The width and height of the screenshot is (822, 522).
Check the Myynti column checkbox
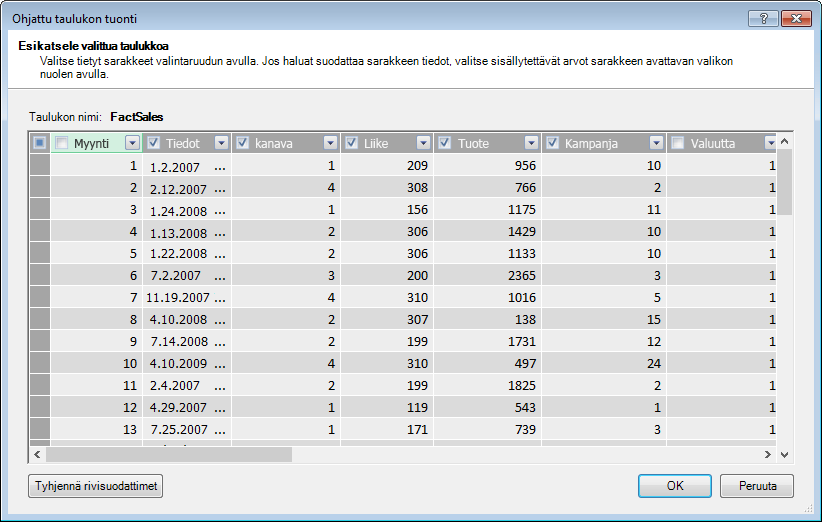[62, 143]
